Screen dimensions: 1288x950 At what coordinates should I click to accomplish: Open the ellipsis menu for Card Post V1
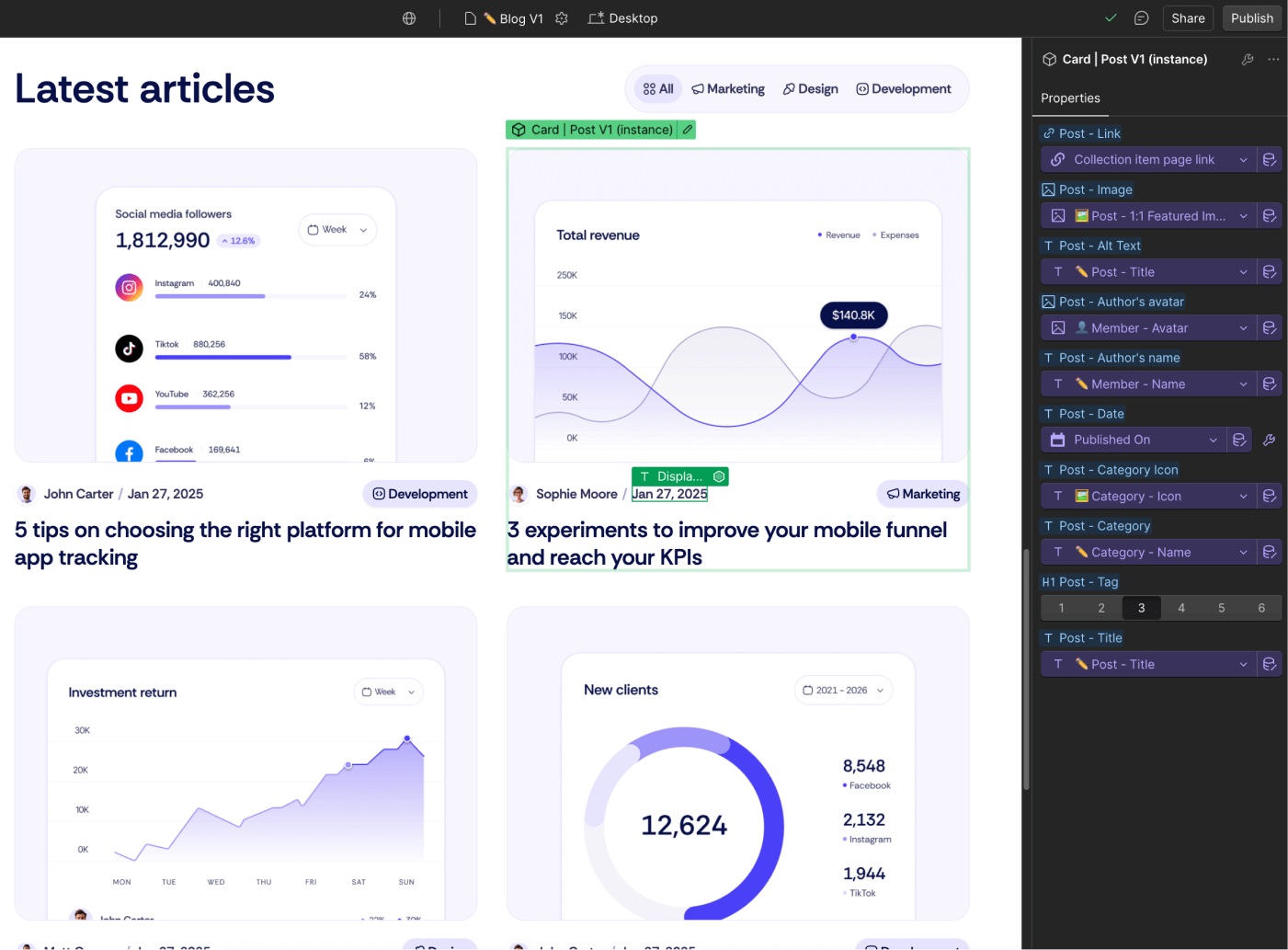click(x=1273, y=59)
